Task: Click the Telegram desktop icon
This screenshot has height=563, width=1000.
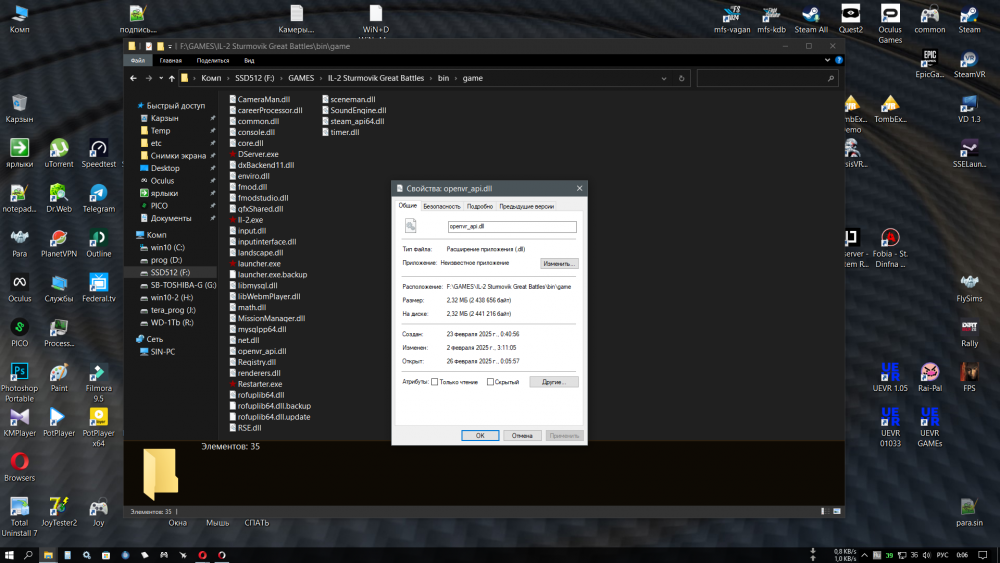Action: pyautogui.click(x=98, y=194)
